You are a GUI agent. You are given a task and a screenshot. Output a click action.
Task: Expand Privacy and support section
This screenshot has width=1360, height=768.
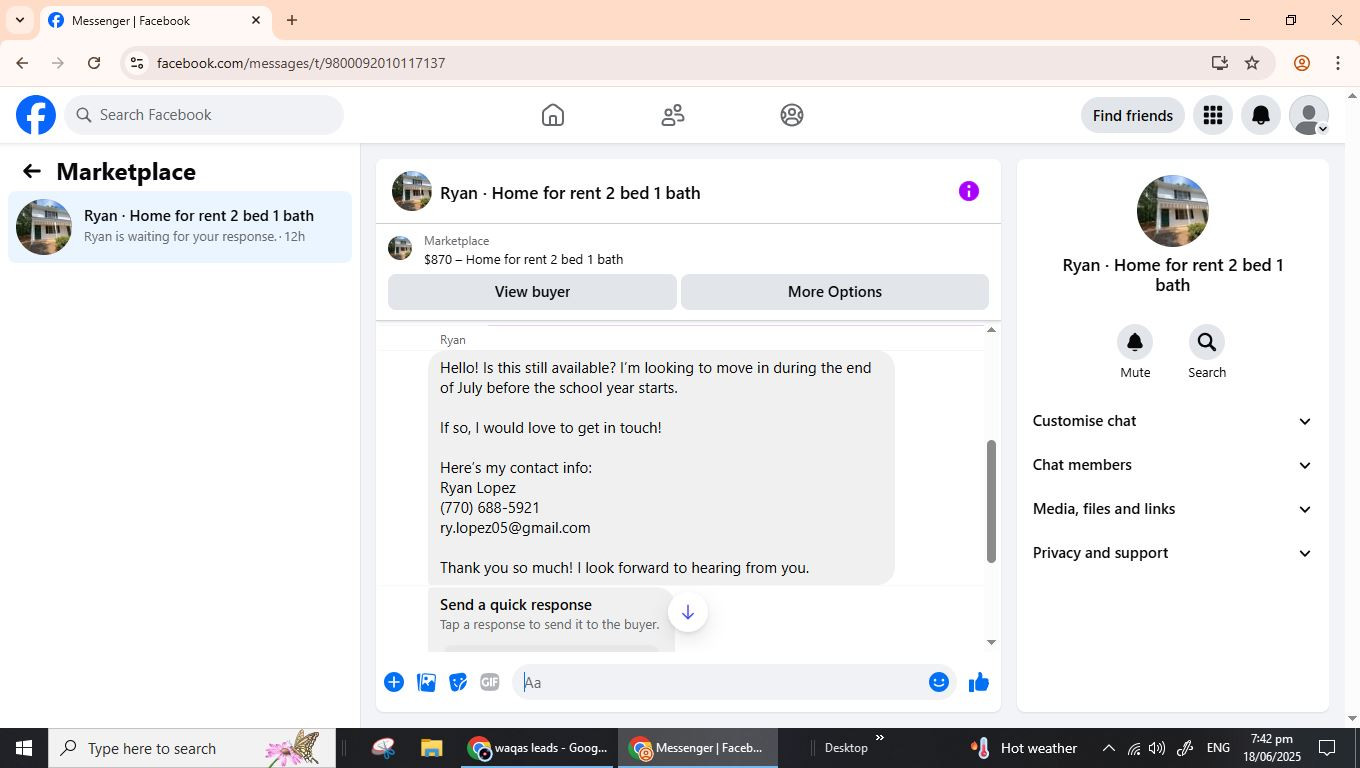1172,553
